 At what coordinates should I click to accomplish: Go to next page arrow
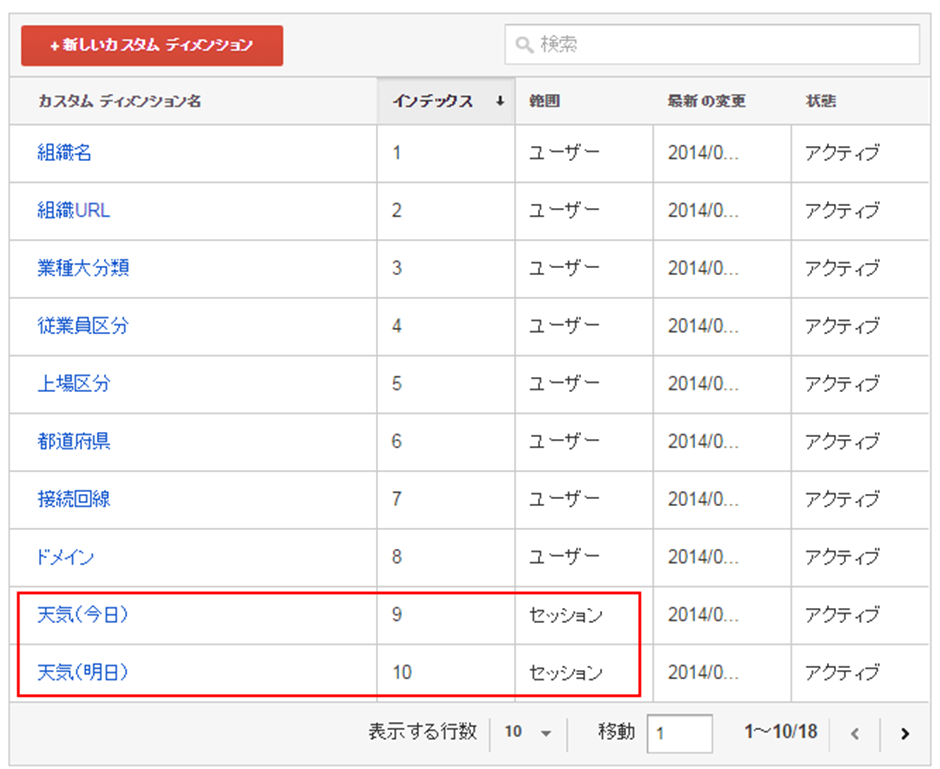point(905,733)
